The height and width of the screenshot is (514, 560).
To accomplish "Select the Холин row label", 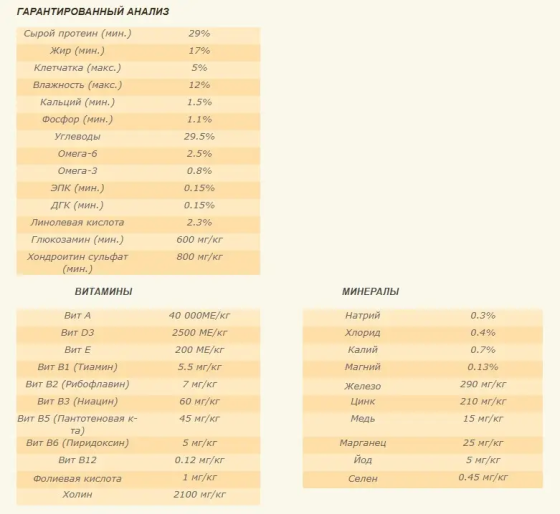I will pos(78,494).
